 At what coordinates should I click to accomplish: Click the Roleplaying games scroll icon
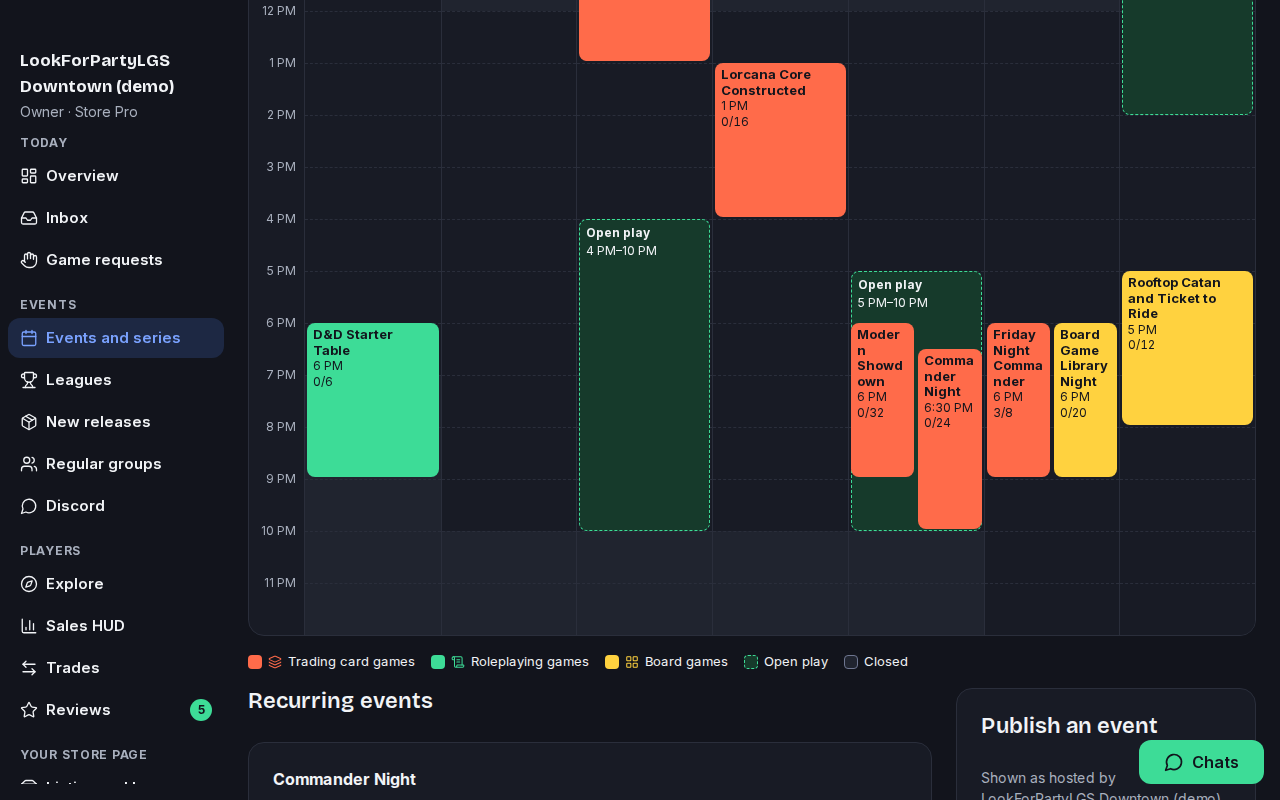click(x=458, y=662)
